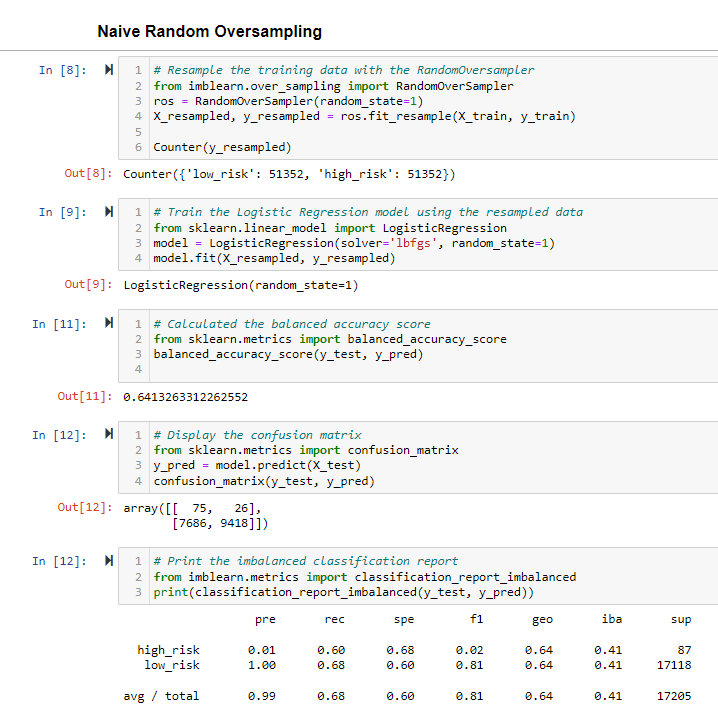
Task: Click the 'In [9]:' prompt label
Action: pyautogui.click(x=63, y=212)
